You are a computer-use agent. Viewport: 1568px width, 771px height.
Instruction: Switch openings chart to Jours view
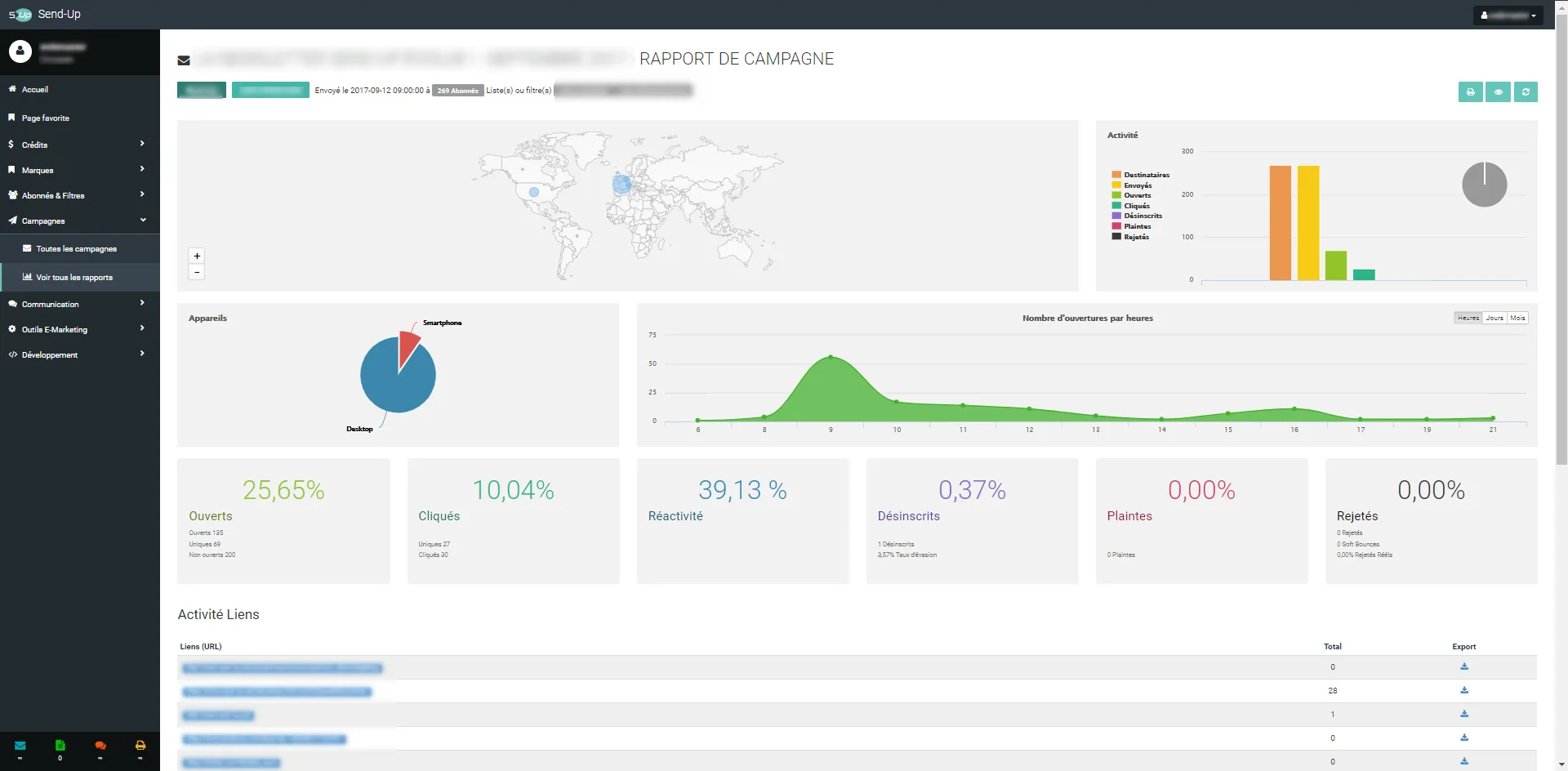click(x=1494, y=318)
